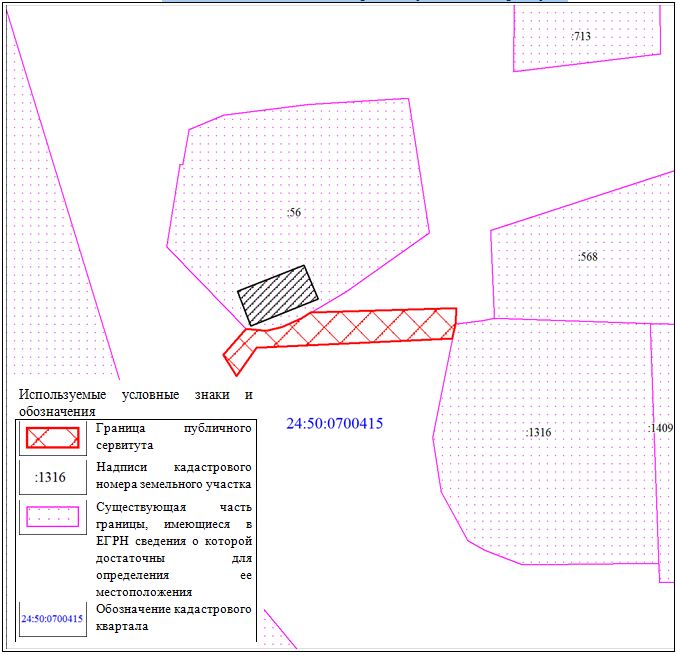The width and height of the screenshot is (677, 655).
Task: Click the parcel label :713
Action: pos(581,36)
